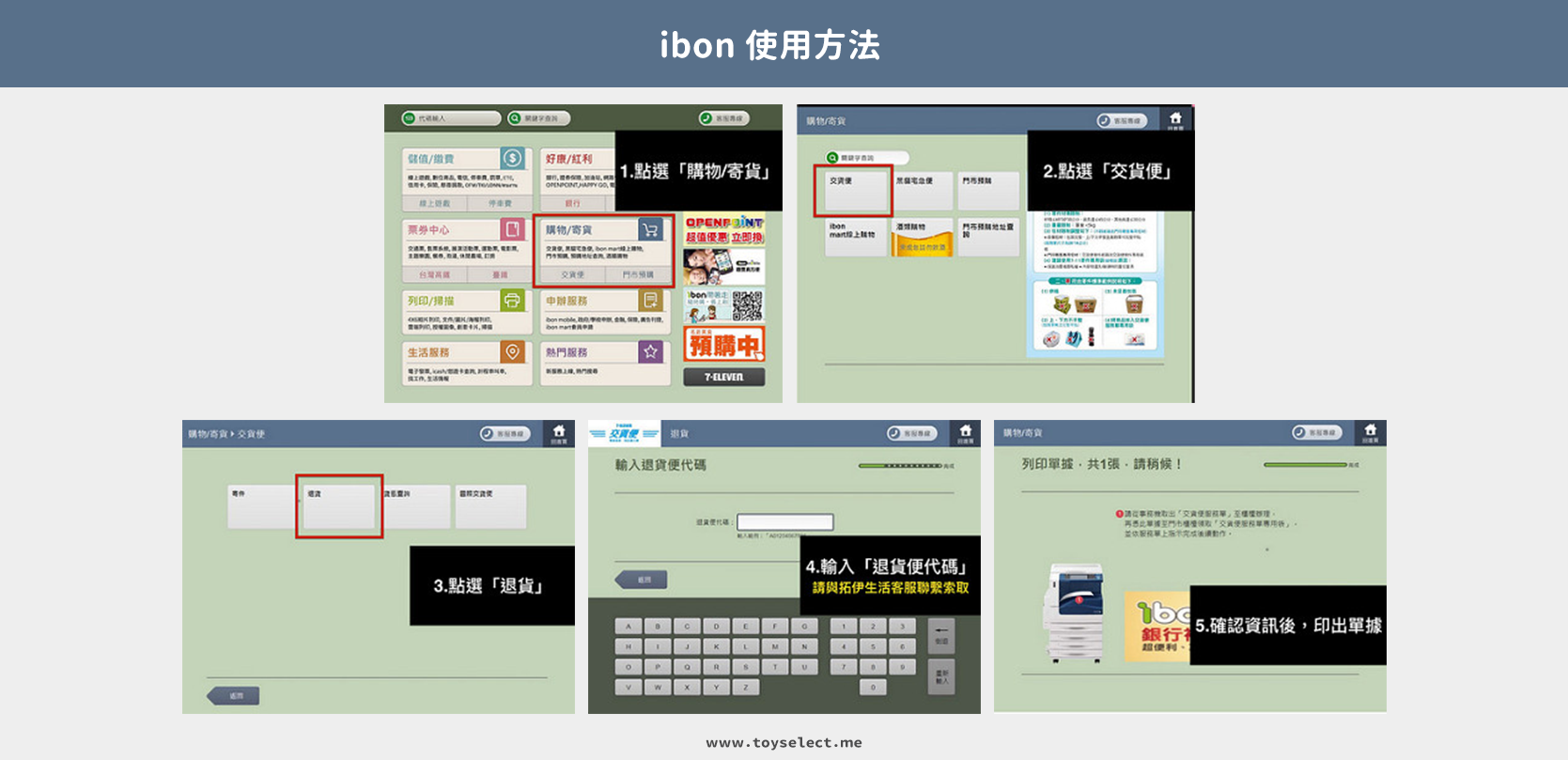Click the 退貨便代碼 text input field
The image size is (1568, 760).
pyautogui.click(x=785, y=522)
